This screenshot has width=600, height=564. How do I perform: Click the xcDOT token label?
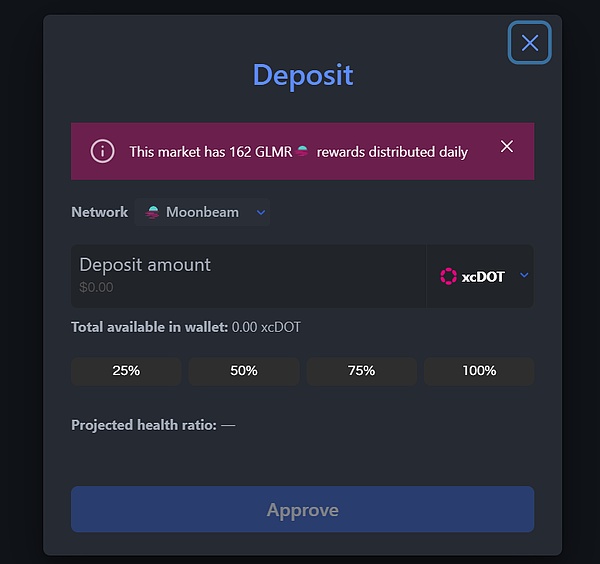coord(483,276)
